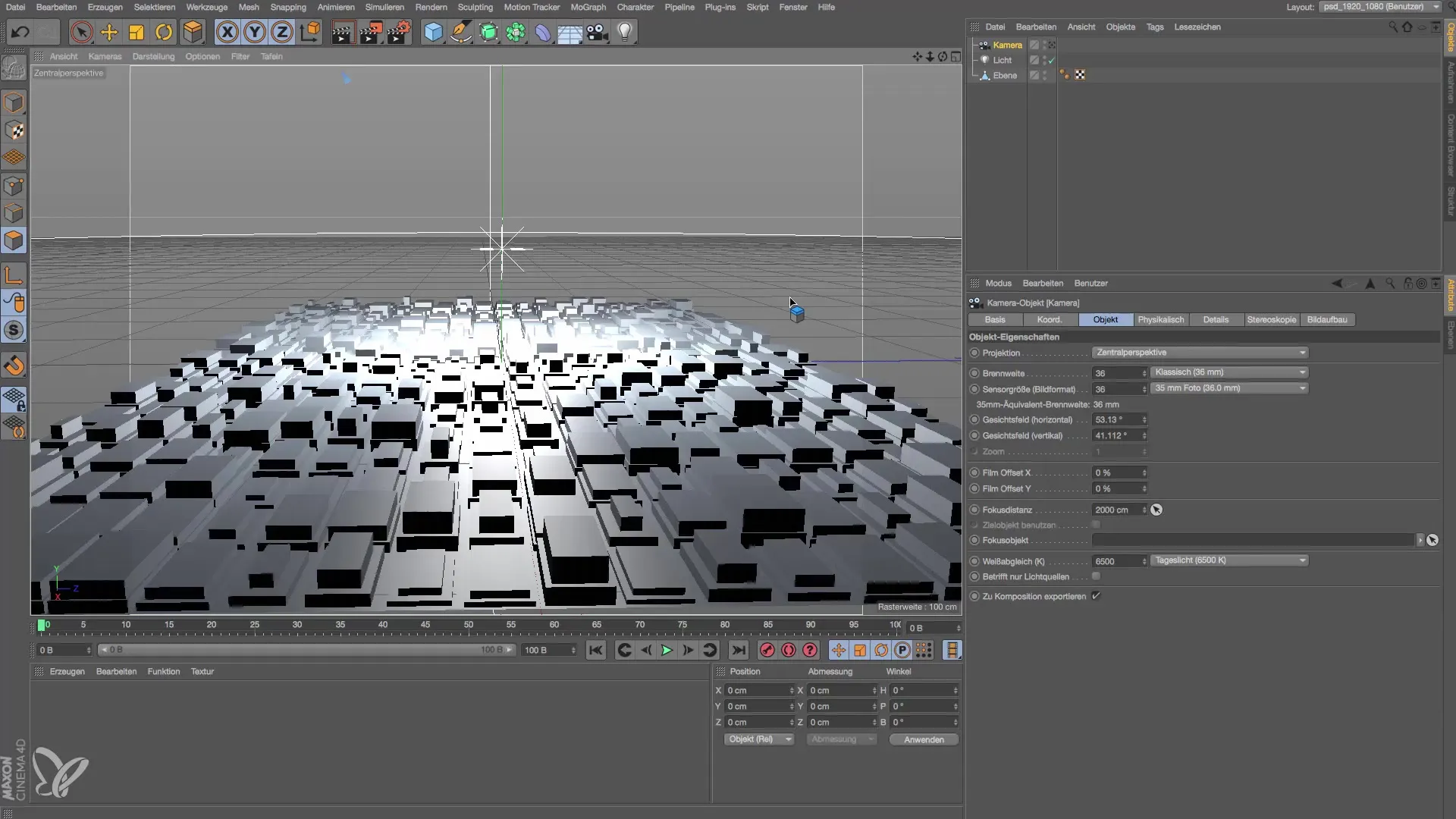
Task: Add cube primitive object
Action: tap(433, 32)
